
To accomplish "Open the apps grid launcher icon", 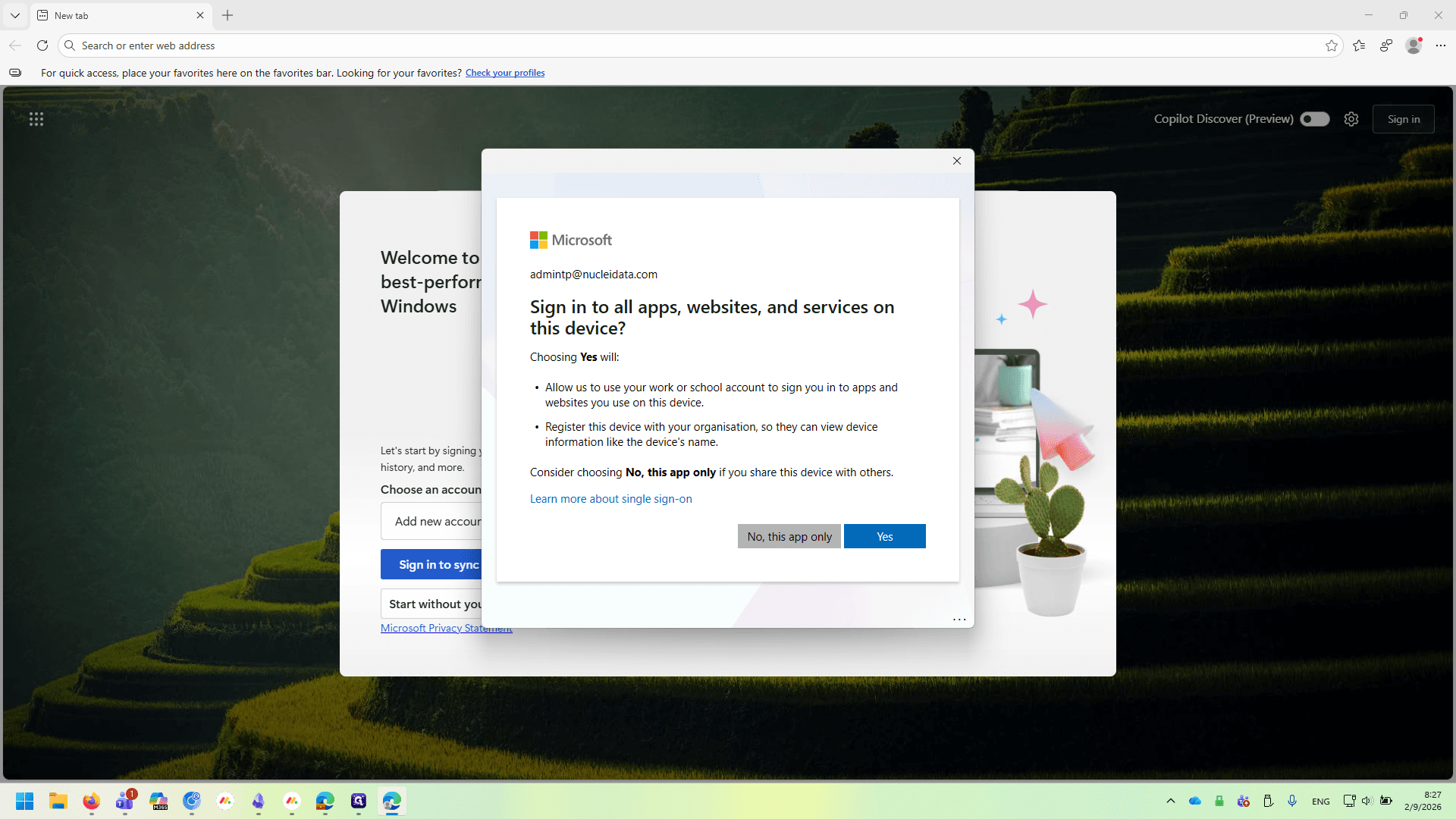I will (x=36, y=119).
